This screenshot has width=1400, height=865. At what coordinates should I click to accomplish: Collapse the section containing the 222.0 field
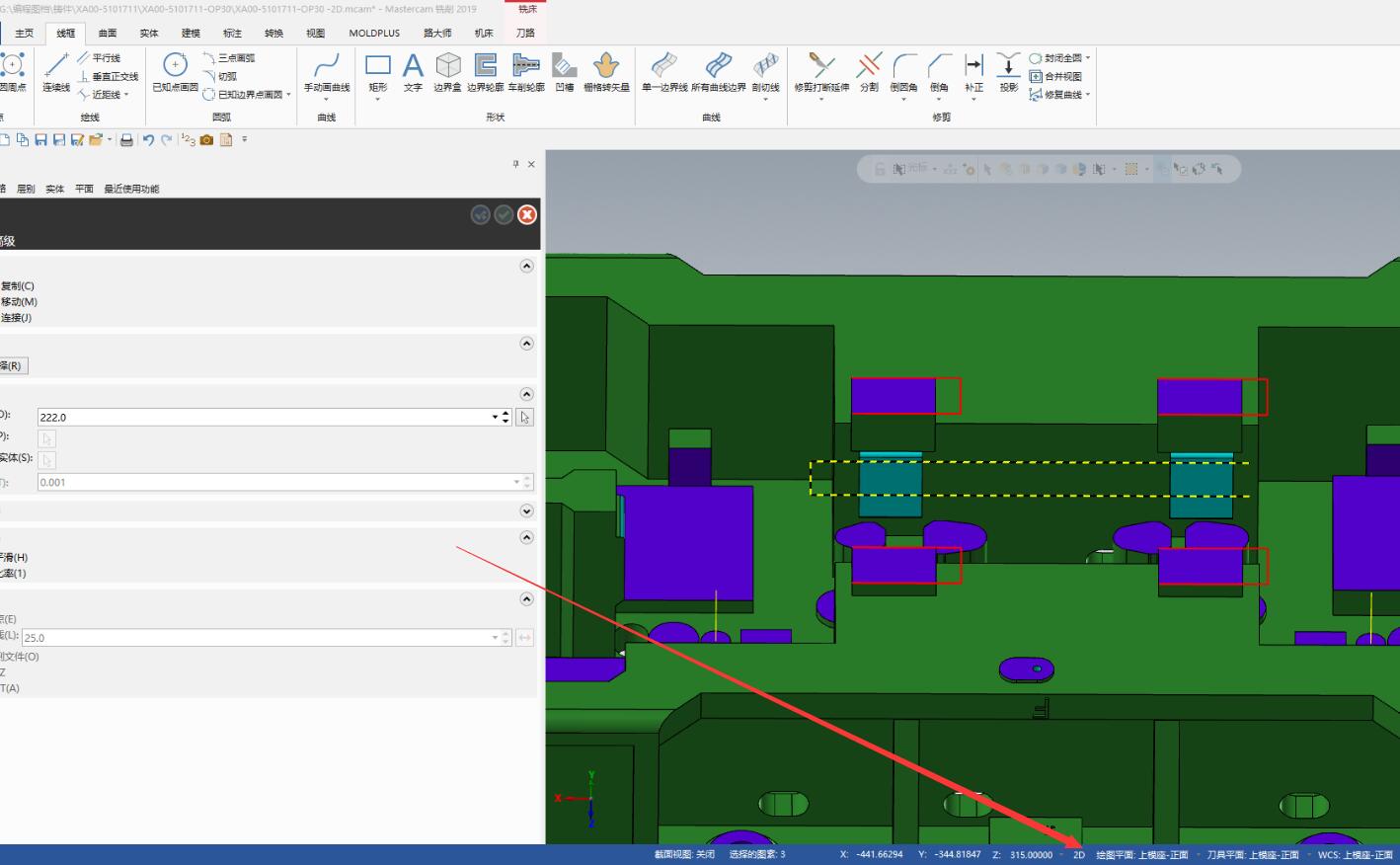[526, 394]
